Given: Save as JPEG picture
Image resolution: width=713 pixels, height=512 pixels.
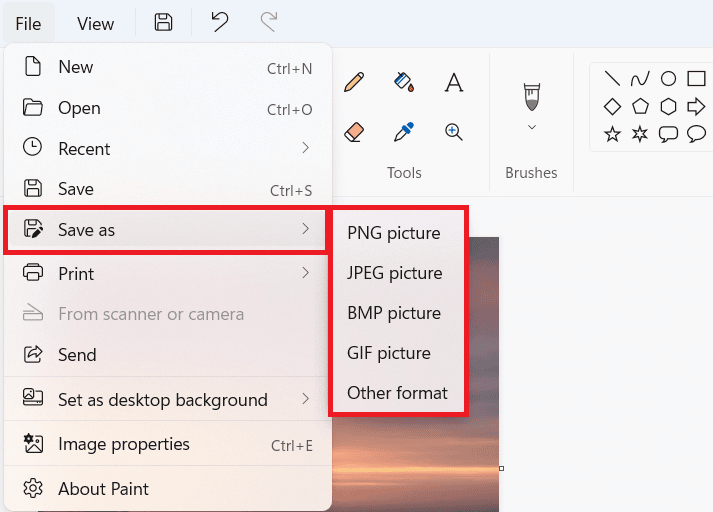Looking at the screenshot, I should 398,273.
